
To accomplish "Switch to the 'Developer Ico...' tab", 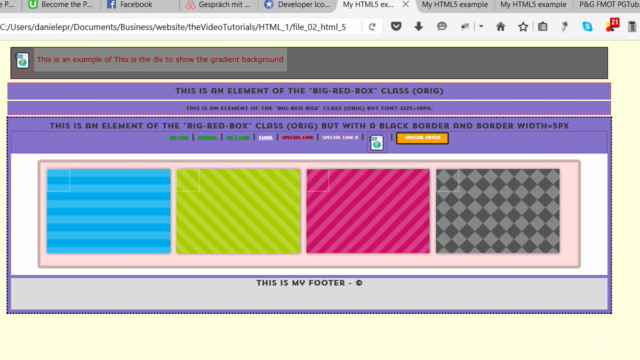I will [297, 5].
